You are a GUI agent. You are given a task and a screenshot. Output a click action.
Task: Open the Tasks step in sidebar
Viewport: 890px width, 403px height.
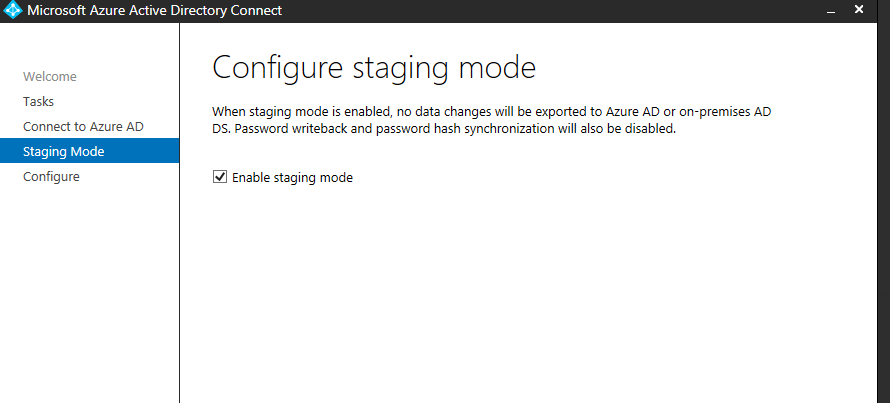coord(39,101)
